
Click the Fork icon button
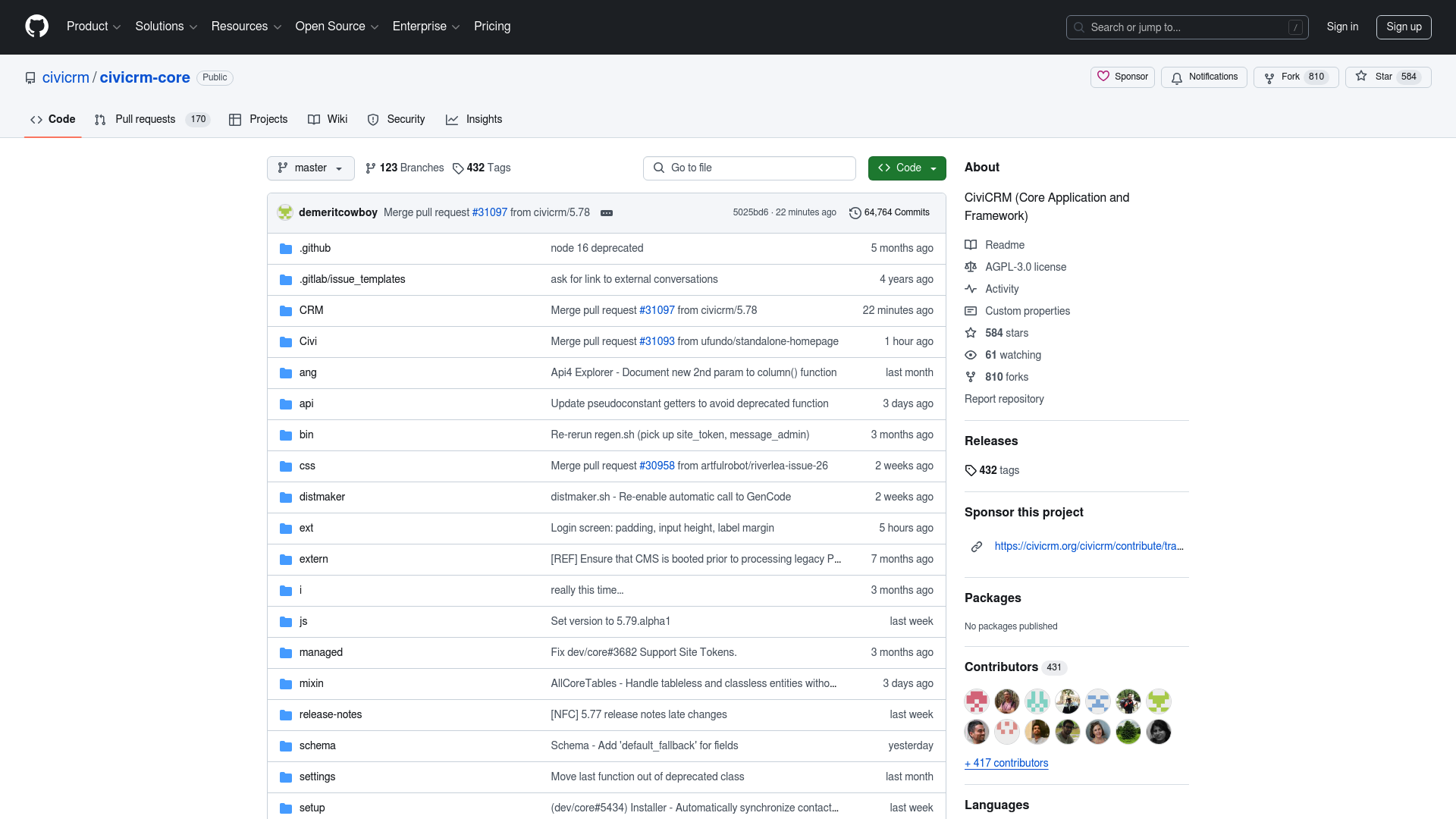pyautogui.click(x=1269, y=77)
